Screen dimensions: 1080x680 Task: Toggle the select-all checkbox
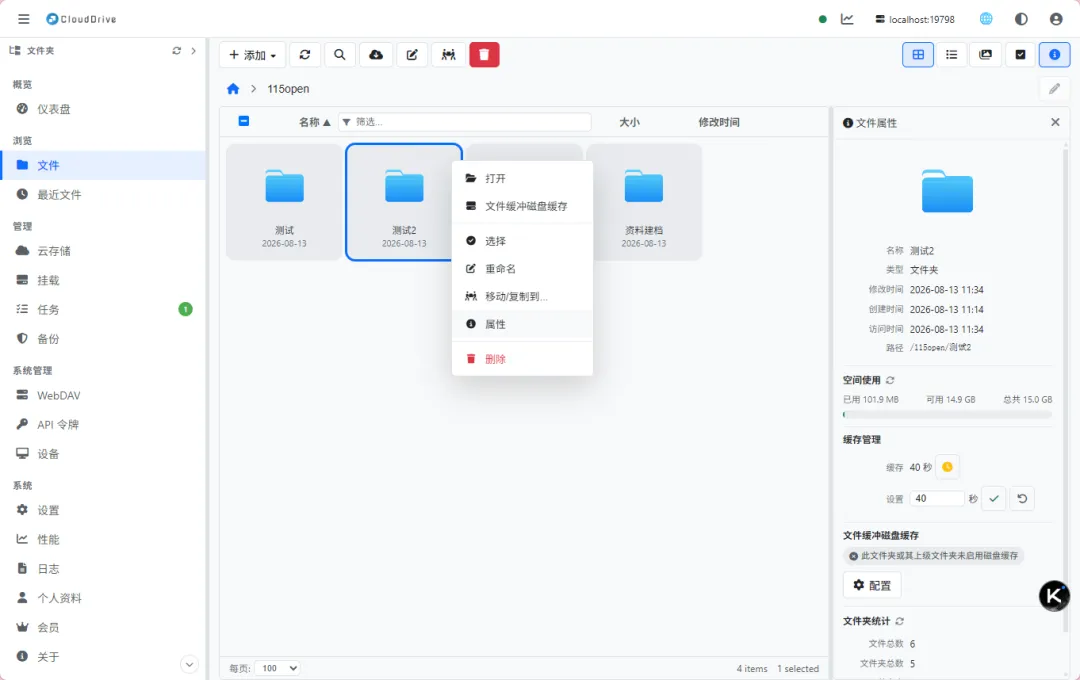(x=244, y=121)
